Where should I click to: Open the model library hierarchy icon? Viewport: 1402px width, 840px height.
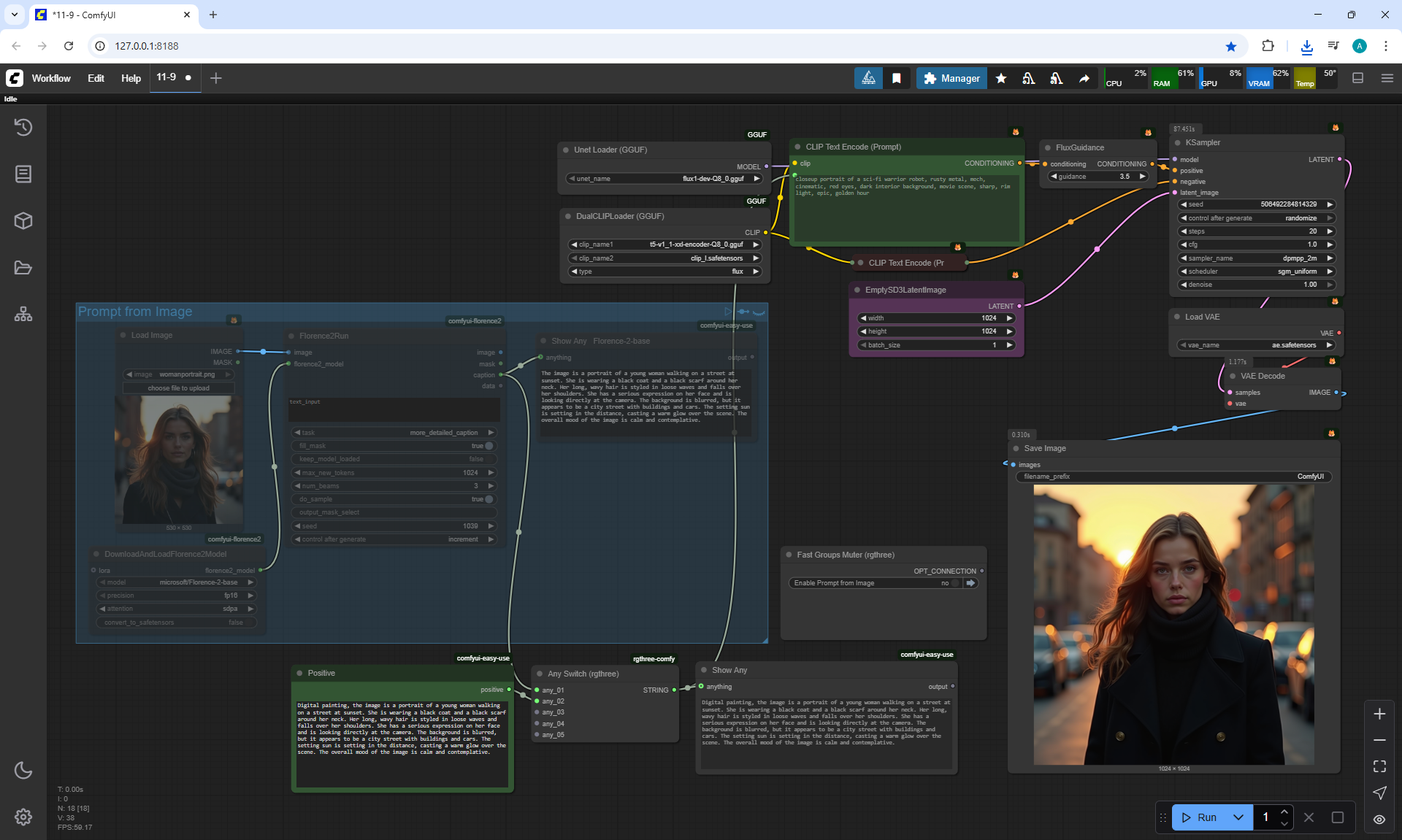click(23, 314)
